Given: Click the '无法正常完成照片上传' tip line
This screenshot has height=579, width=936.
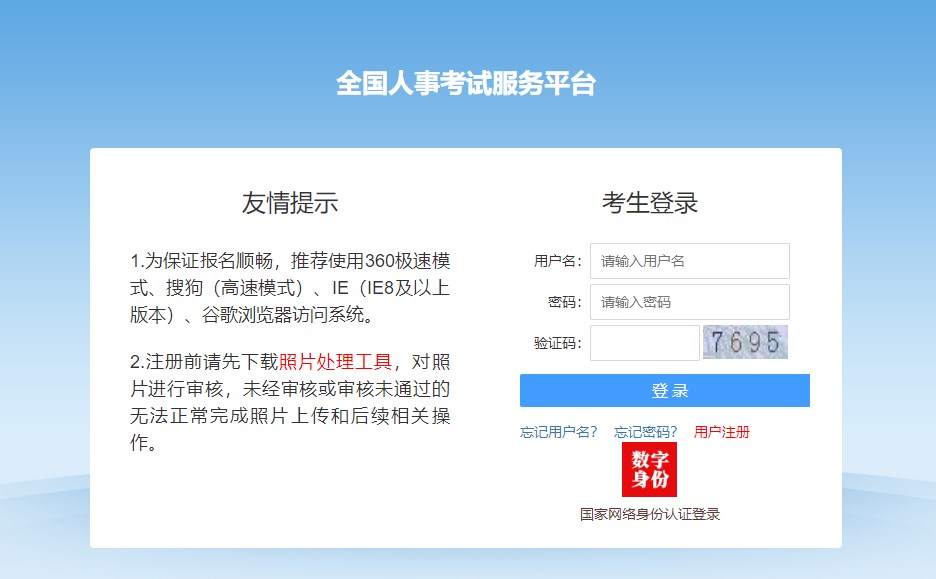Looking at the screenshot, I should click(x=290, y=416).
